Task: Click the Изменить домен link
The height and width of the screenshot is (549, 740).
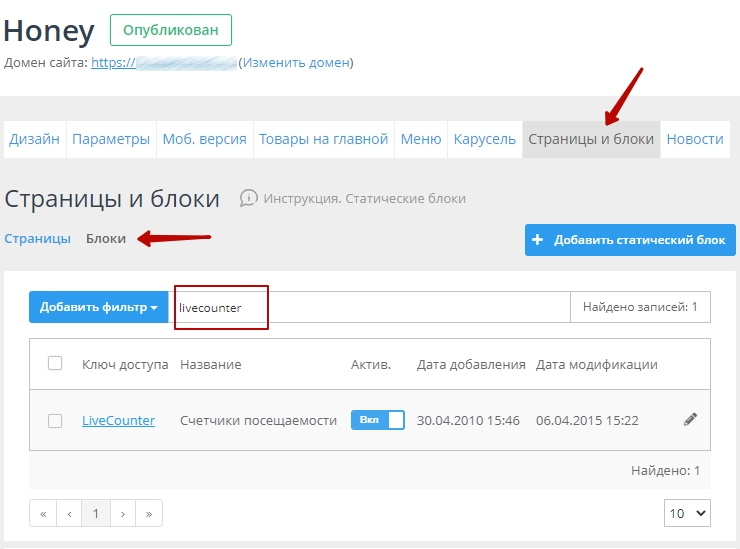Action: [x=295, y=63]
